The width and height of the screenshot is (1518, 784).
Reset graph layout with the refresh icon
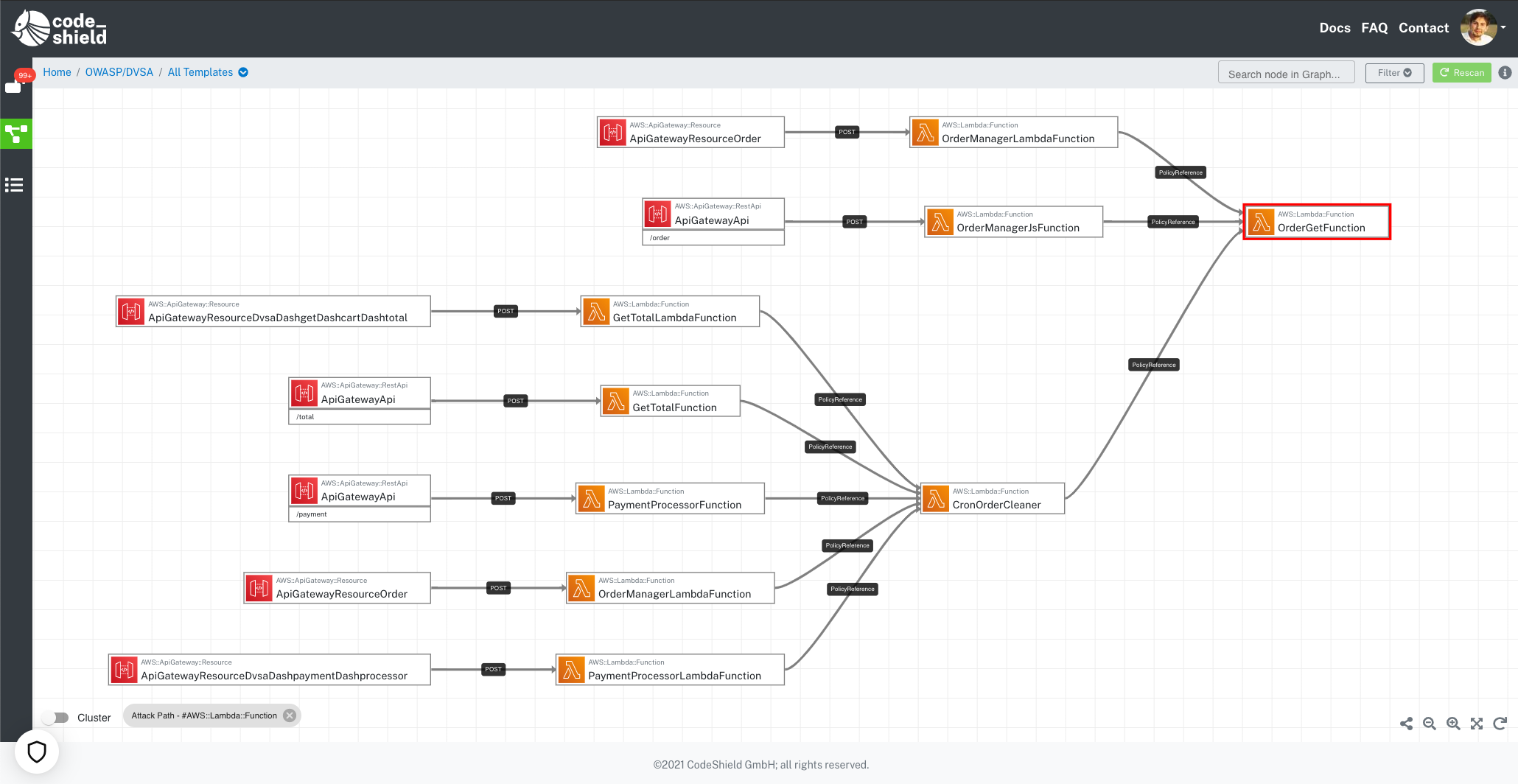(x=1500, y=724)
